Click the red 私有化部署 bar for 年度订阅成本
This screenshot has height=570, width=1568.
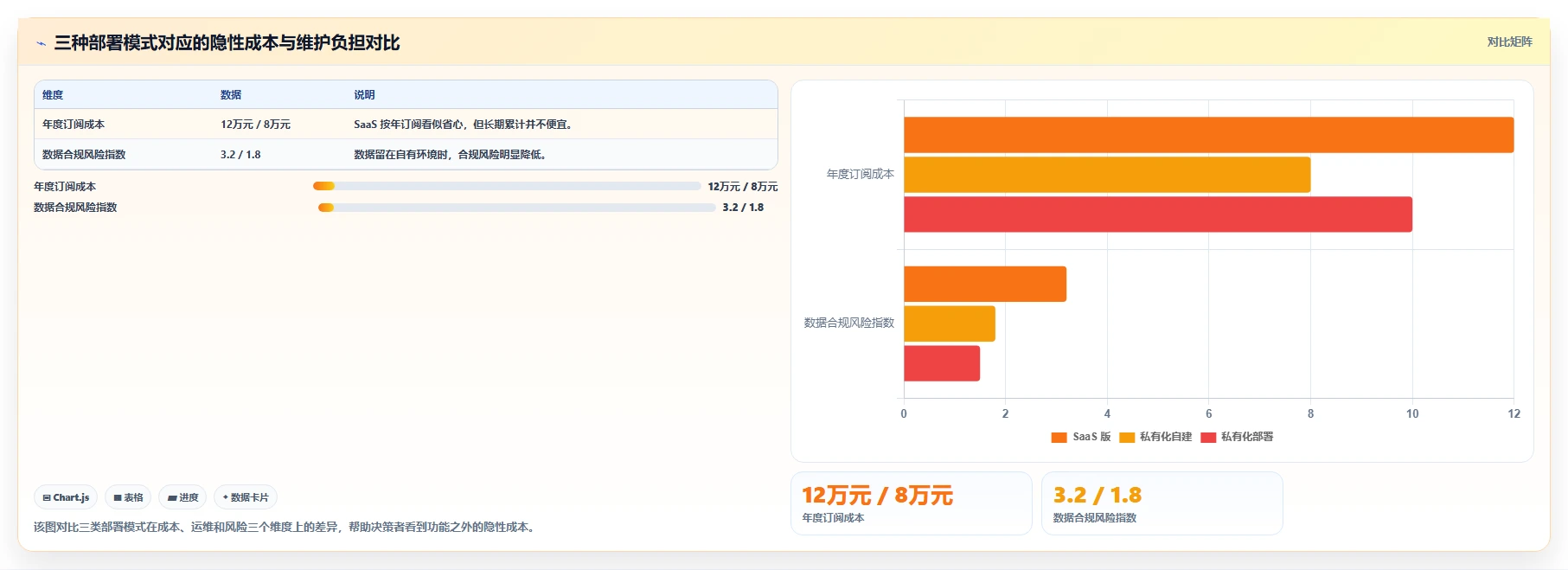(x=1158, y=215)
